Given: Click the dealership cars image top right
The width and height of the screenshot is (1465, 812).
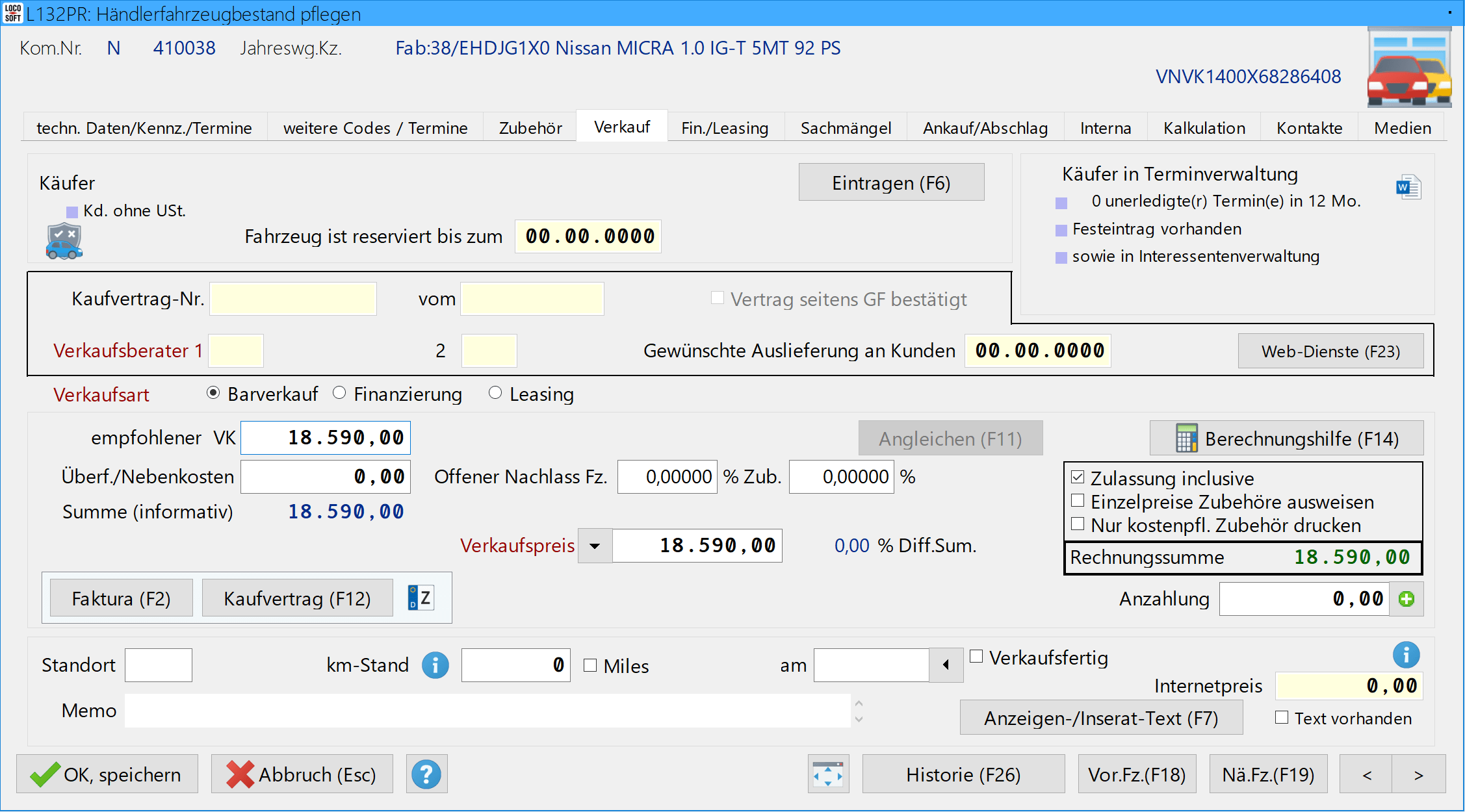Looking at the screenshot, I should click(x=1409, y=68).
